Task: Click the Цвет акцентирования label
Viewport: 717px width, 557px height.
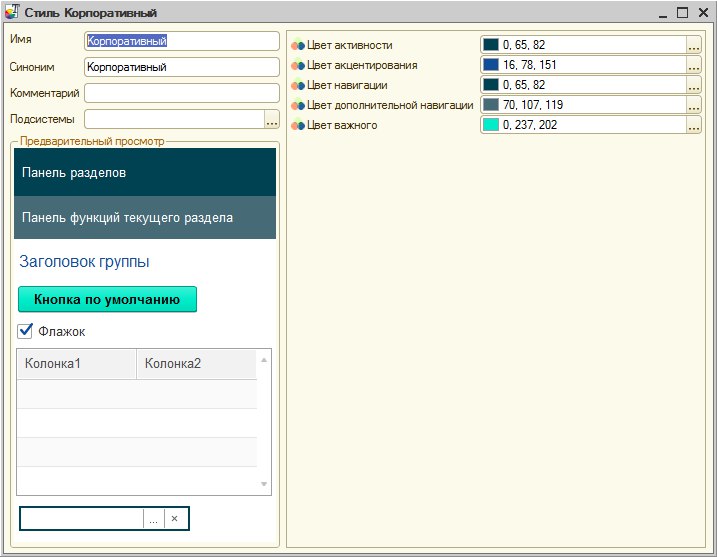Action: pyautogui.click(x=362, y=65)
